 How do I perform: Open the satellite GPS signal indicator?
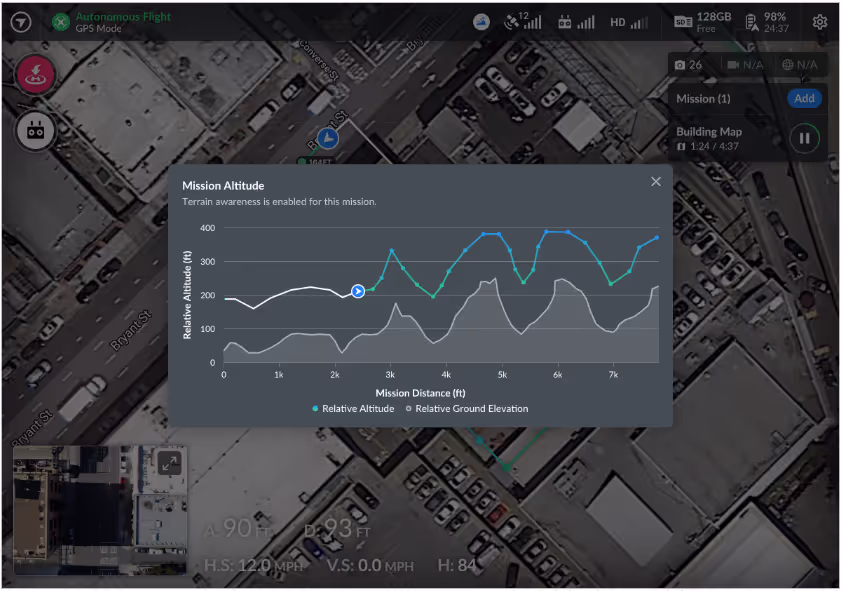click(x=523, y=21)
